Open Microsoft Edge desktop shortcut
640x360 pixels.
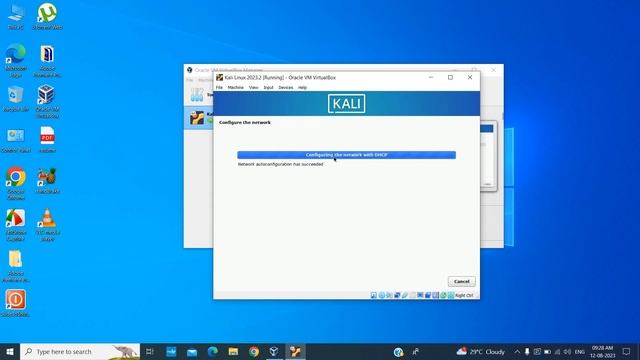pos(16,60)
